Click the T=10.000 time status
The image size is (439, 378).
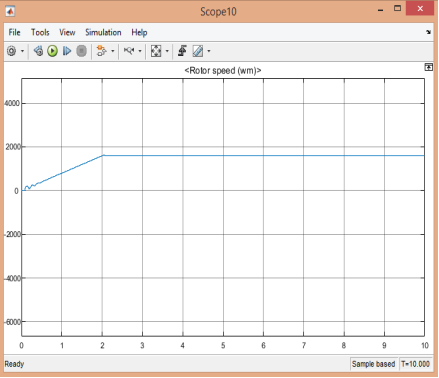tap(415, 364)
